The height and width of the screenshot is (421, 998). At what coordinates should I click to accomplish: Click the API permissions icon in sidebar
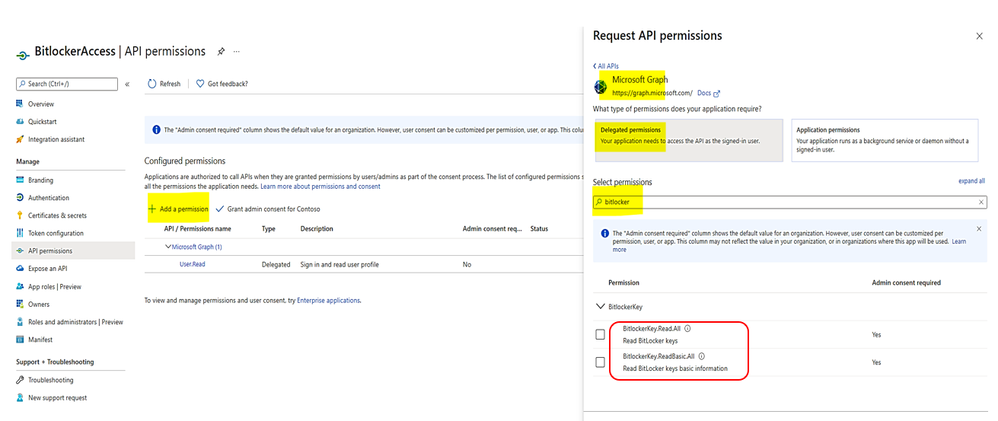(x=20, y=251)
